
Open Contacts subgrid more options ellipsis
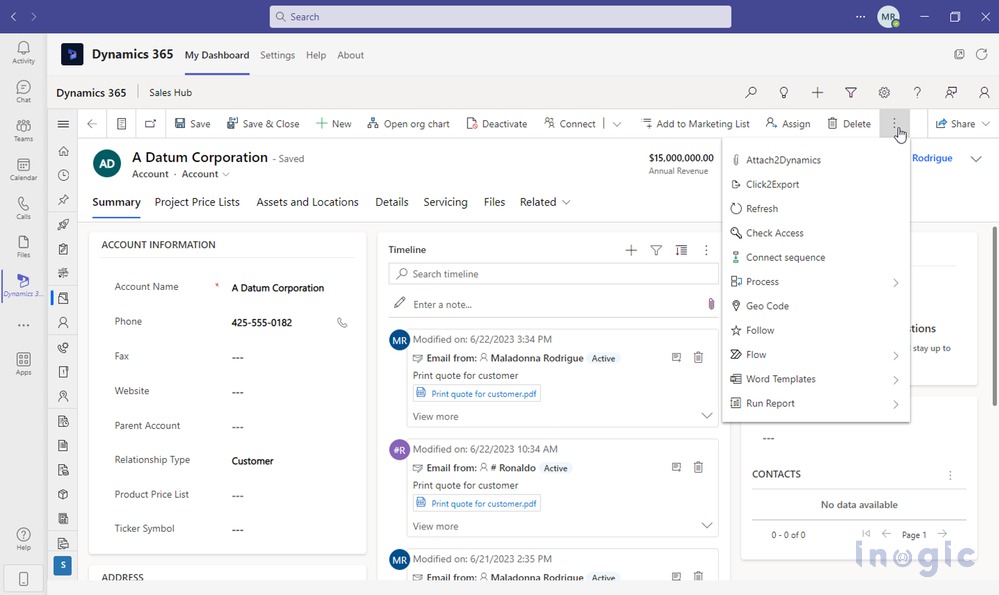[x=950, y=475]
